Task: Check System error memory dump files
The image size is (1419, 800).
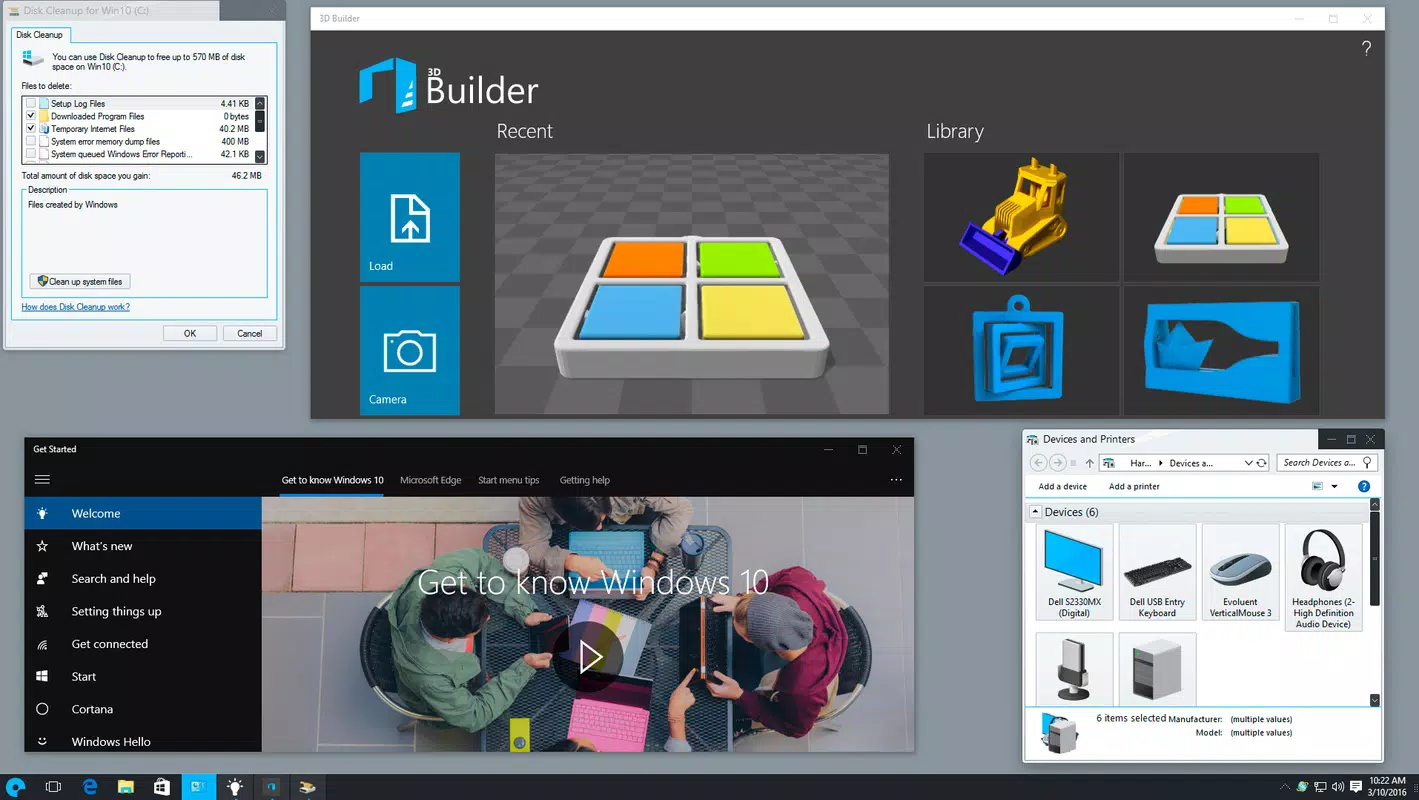Action: [x=31, y=142]
